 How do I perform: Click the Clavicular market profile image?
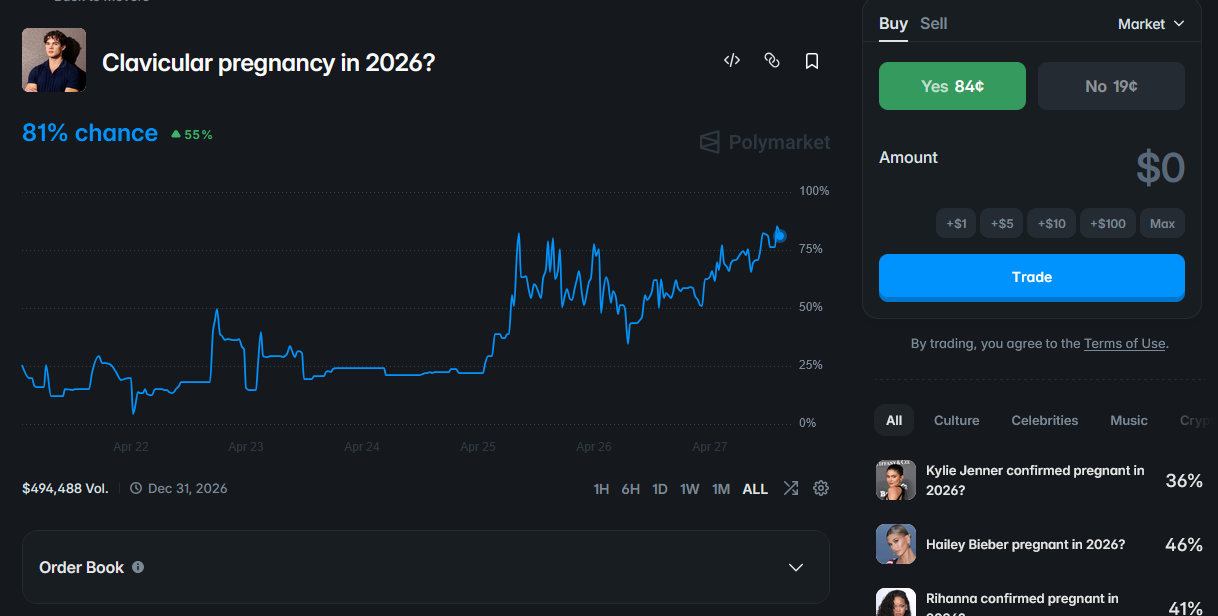[54, 60]
